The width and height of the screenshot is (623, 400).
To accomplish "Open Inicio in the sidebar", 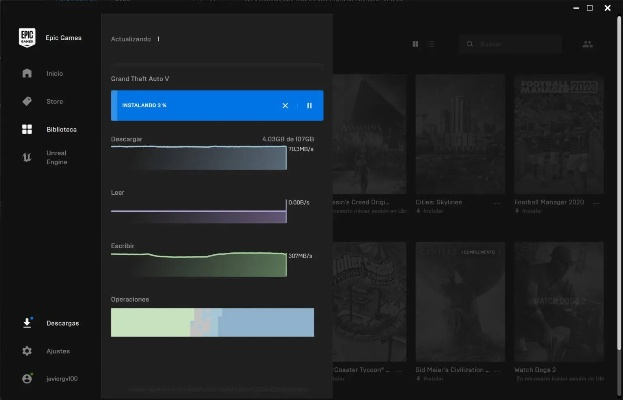I will point(54,73).
